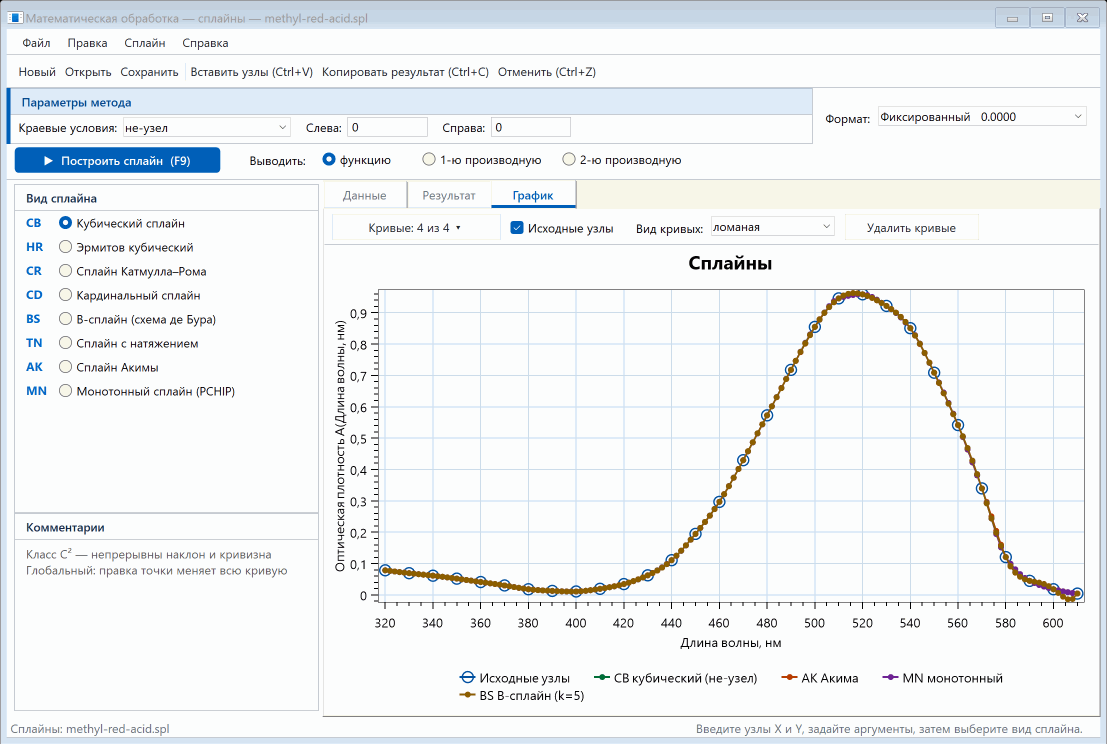Pick the Кардинальный сплайн option

pyautogui.click(x=66, y=295)
